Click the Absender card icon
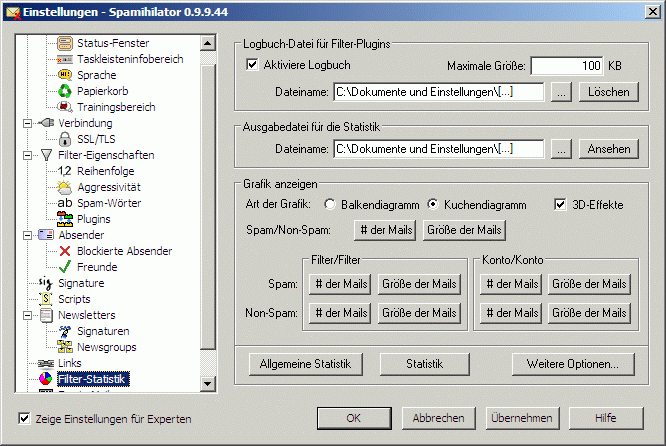The image size is (666, 446). click(46, 235)
